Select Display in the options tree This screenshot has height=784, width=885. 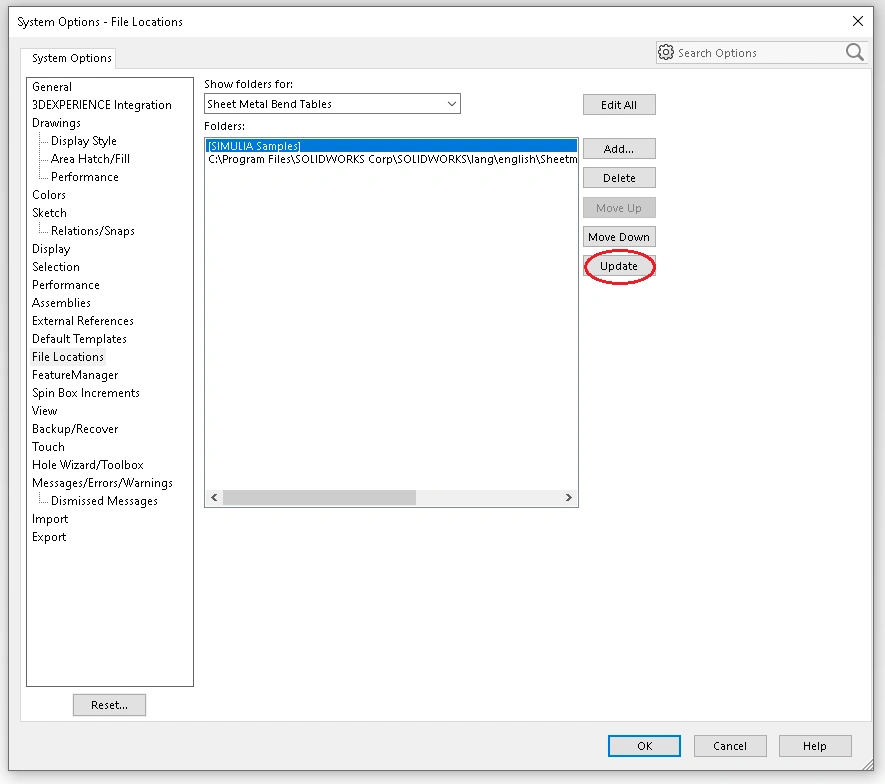pos(51,249)
